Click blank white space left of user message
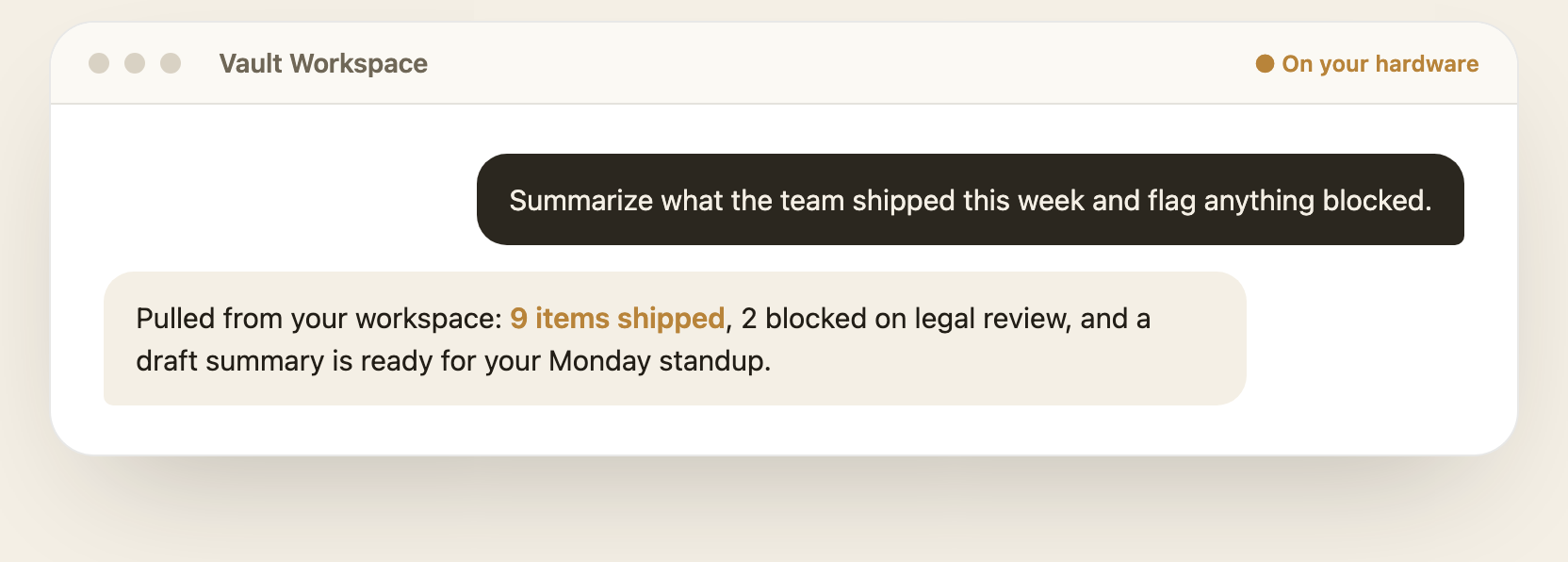 [x=283, y=200]
